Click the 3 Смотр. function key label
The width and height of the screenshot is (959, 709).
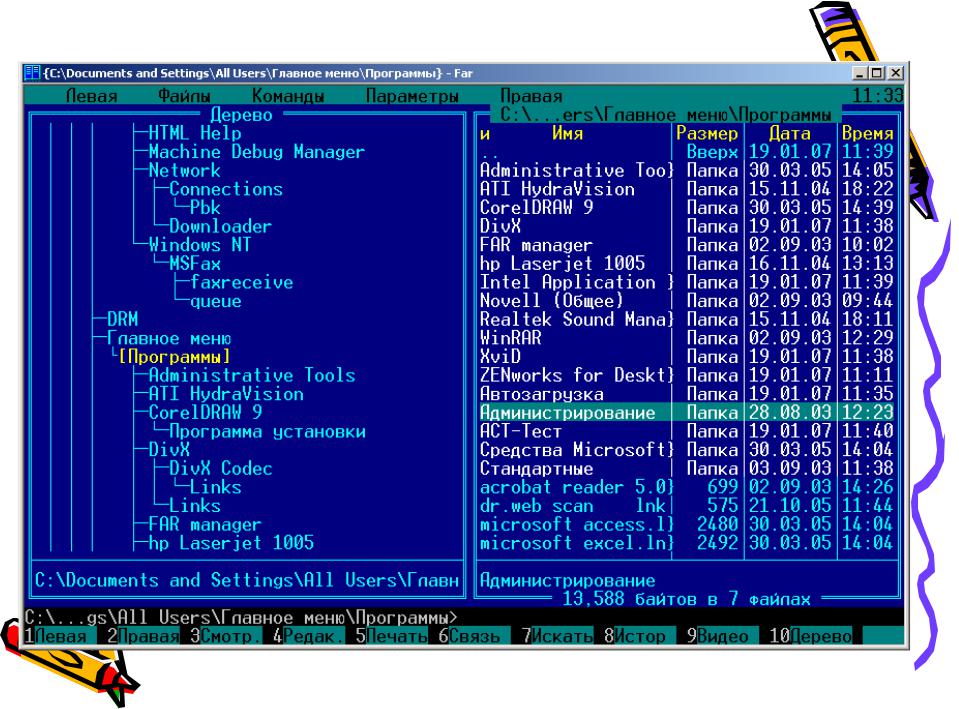[226, 636]
